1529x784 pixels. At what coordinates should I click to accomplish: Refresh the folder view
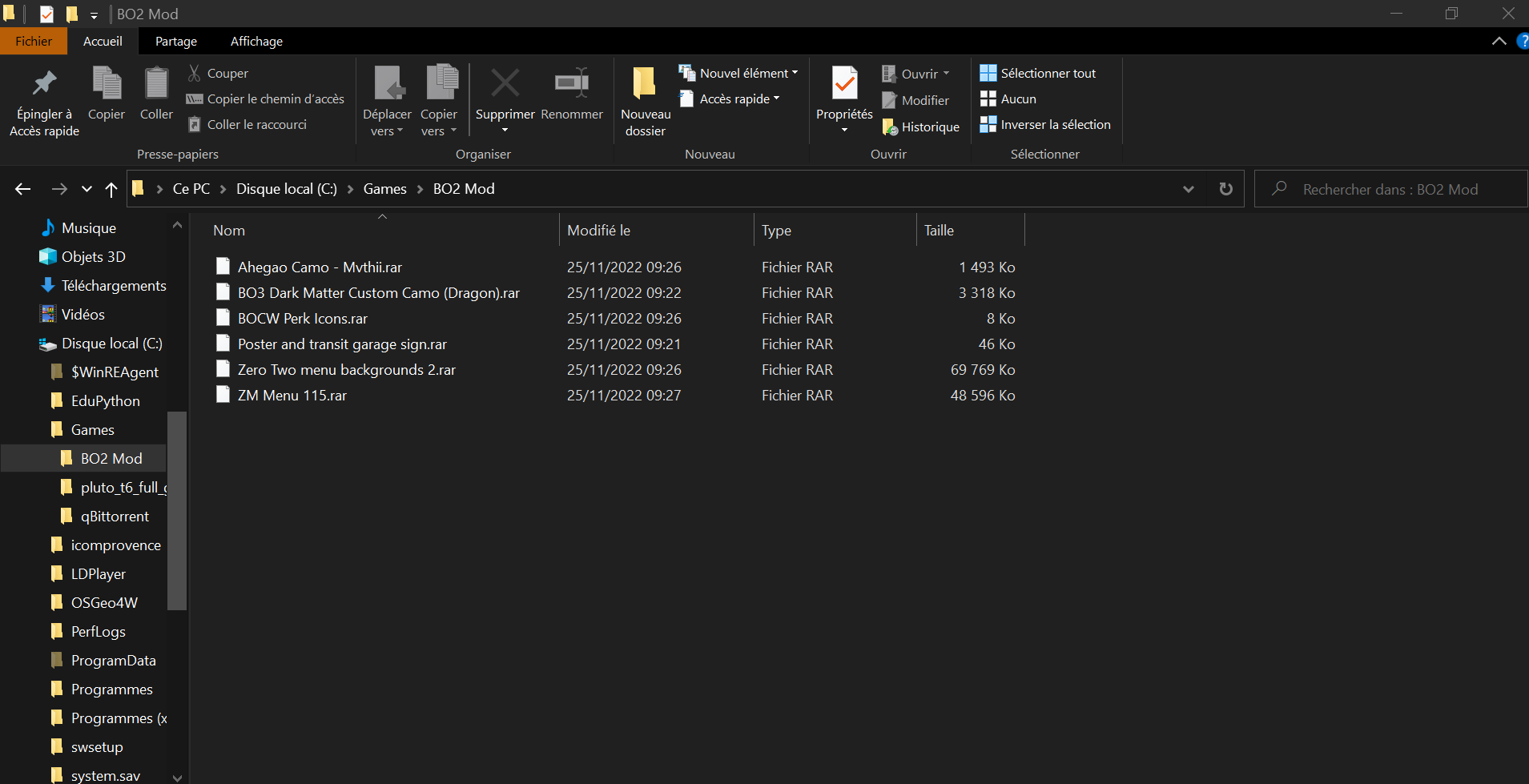click(x=1225, y=189)
